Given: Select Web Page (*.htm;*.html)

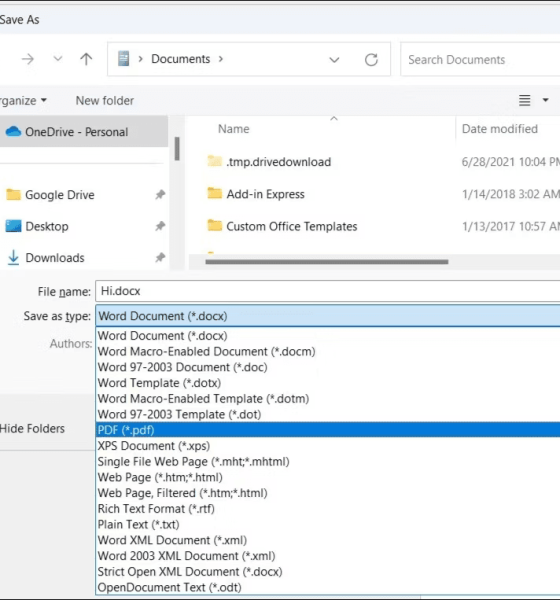Looking at the screenshot, I should point(328,477).
